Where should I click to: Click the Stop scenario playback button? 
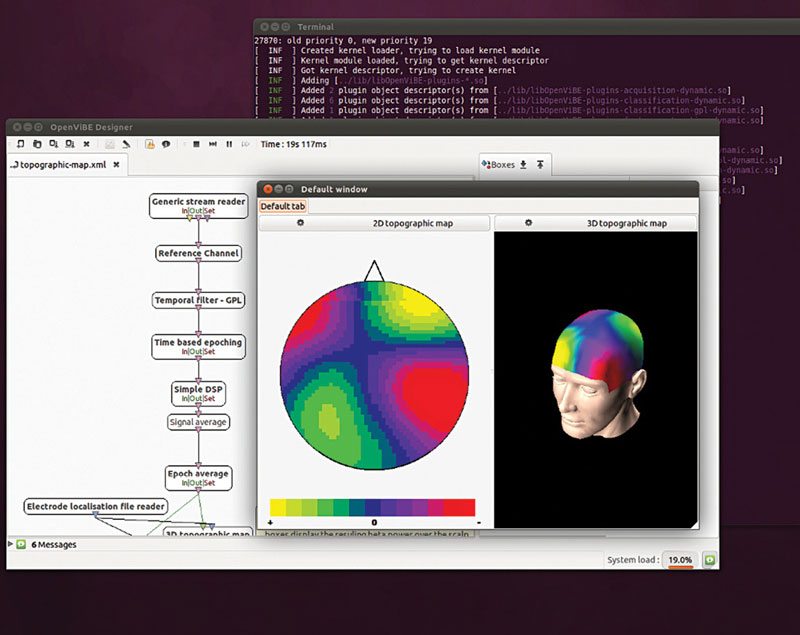pyautogui.click(x=195, y=144)
